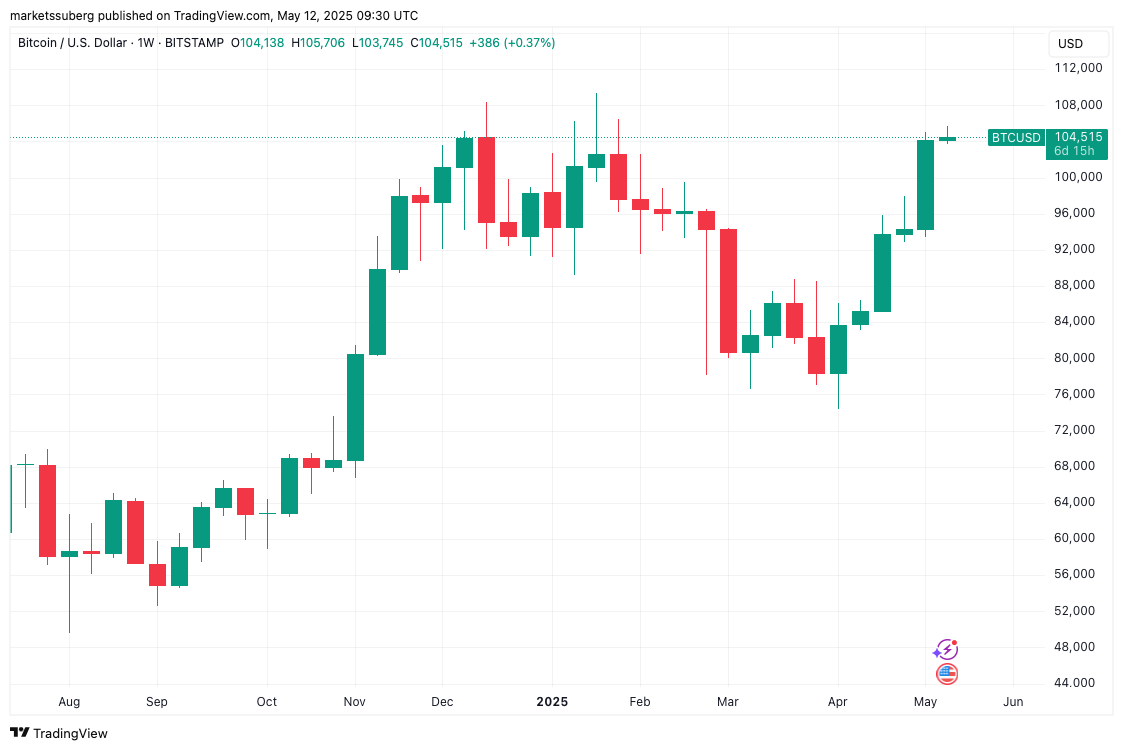Image resolution: width=1123 pixels, height=750 pixels.
Task: Click the 6d 15h bar countdown label
Action: point(1074,151)
